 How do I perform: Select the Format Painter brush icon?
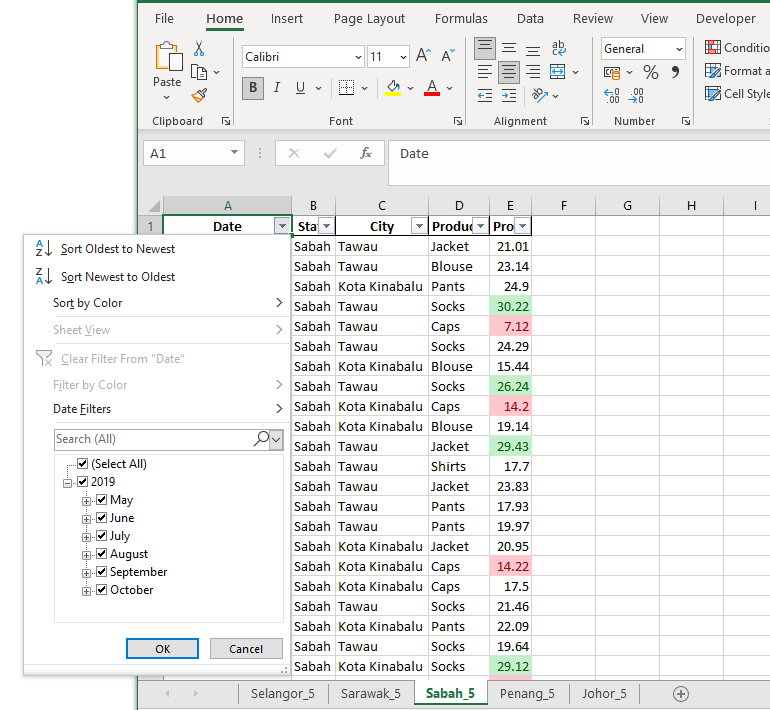click(199, 96)
